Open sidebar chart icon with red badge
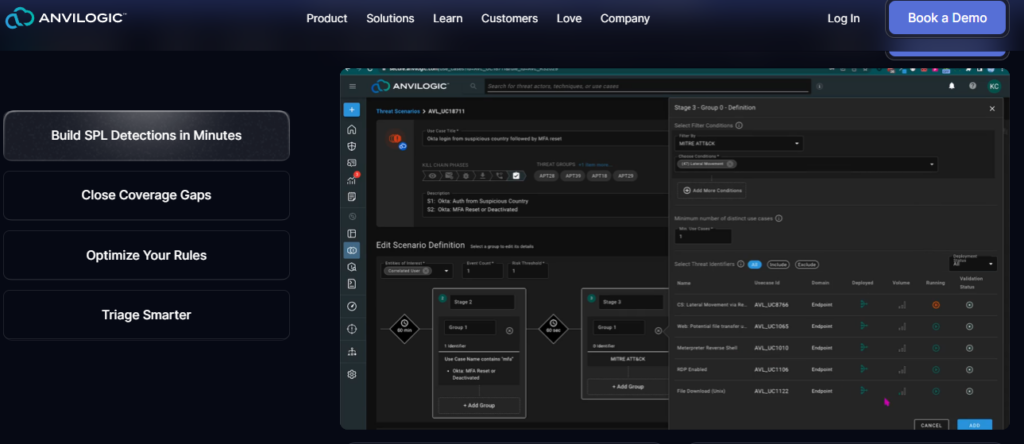The image size is (1024, 444). [x=353, y=180]
